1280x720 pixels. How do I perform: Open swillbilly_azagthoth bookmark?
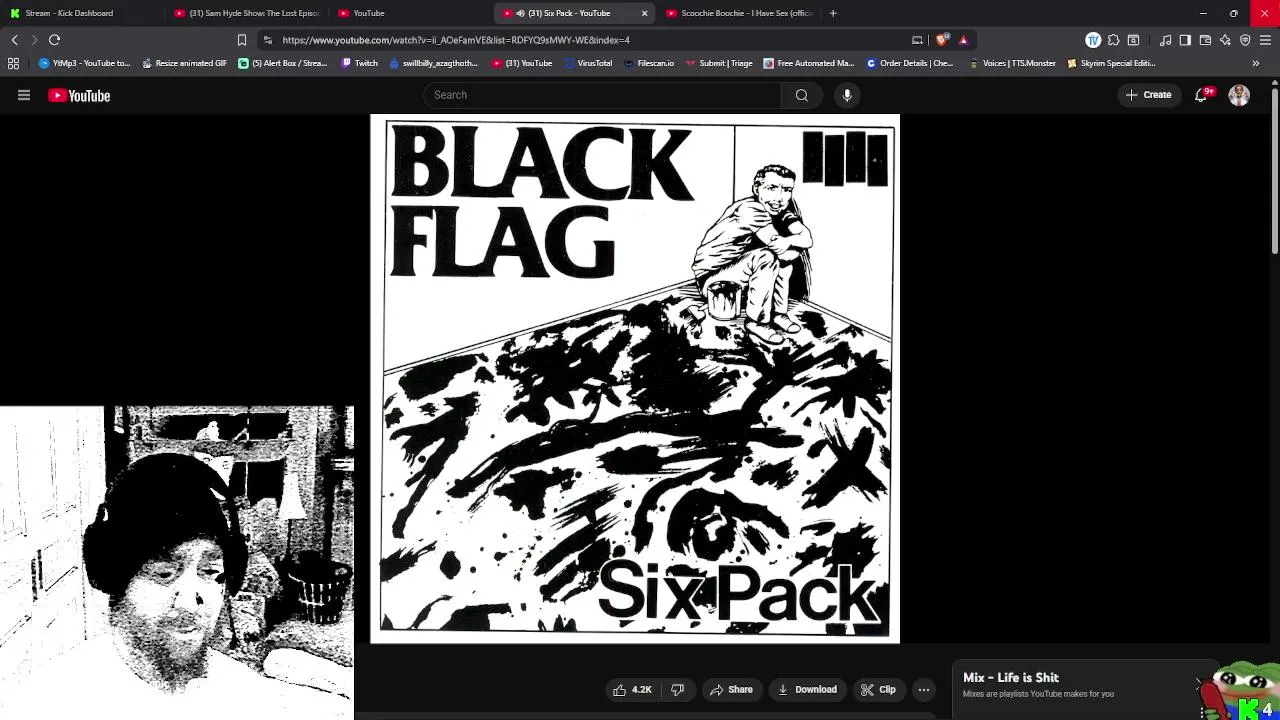pyautogui.click(x=433, y=63)
